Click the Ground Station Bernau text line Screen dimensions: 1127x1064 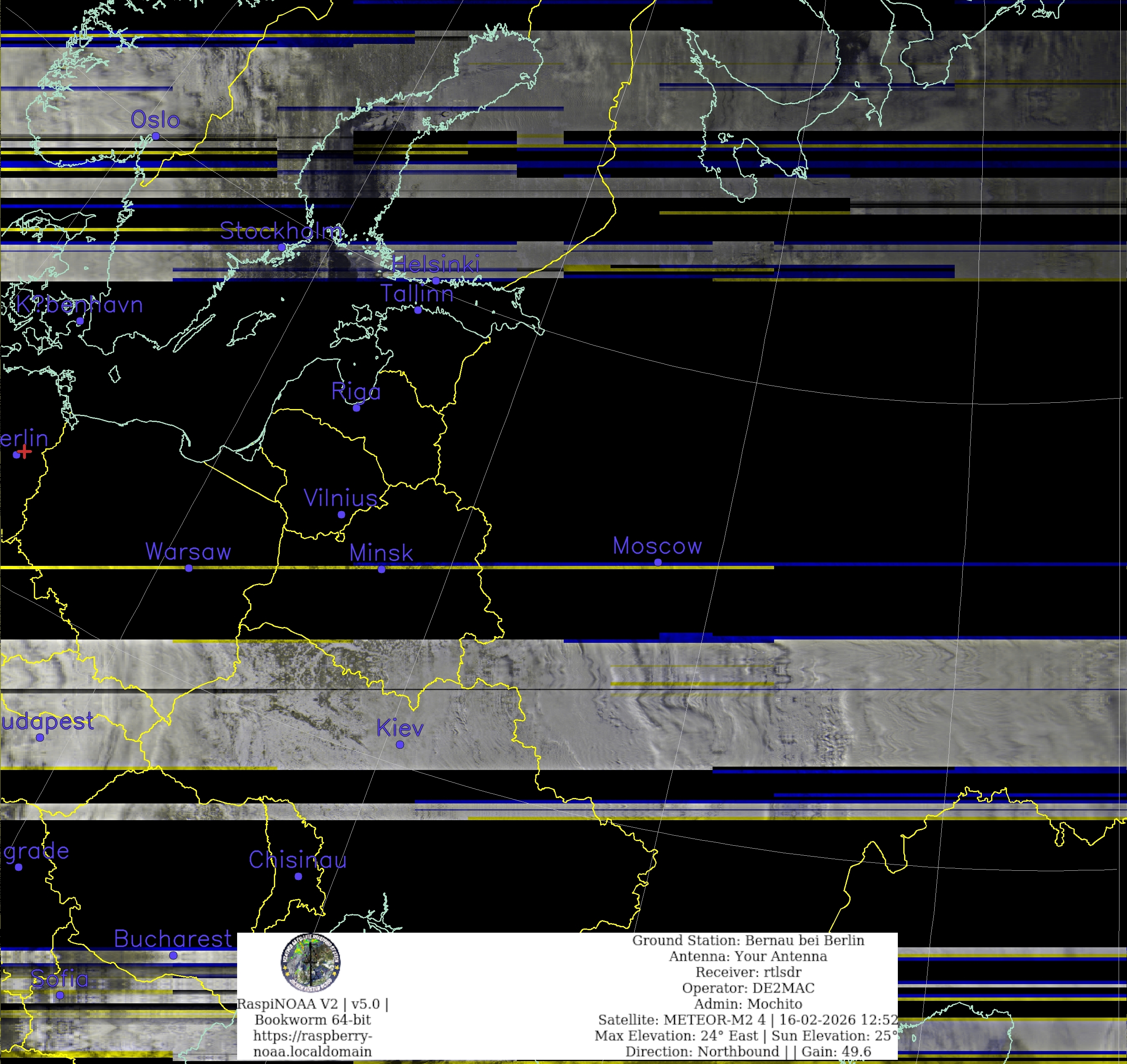(x=748, y=940)
